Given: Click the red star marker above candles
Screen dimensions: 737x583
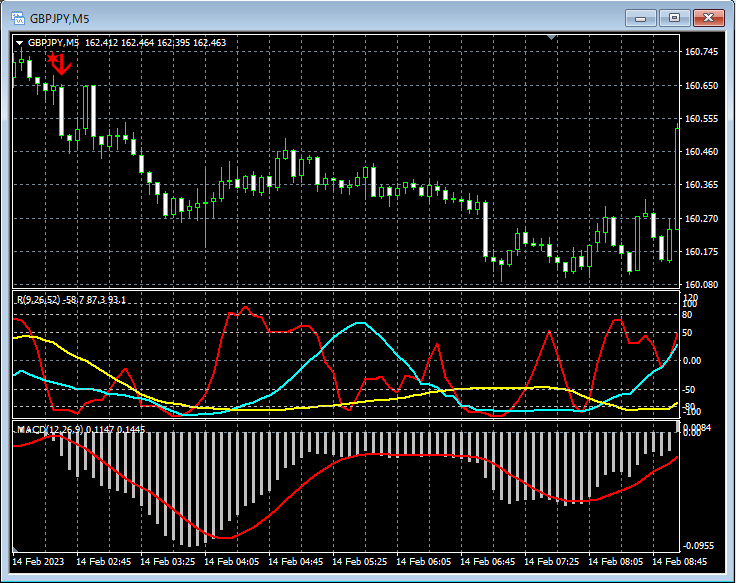Looking at the screenshot, I should [52, 60].
